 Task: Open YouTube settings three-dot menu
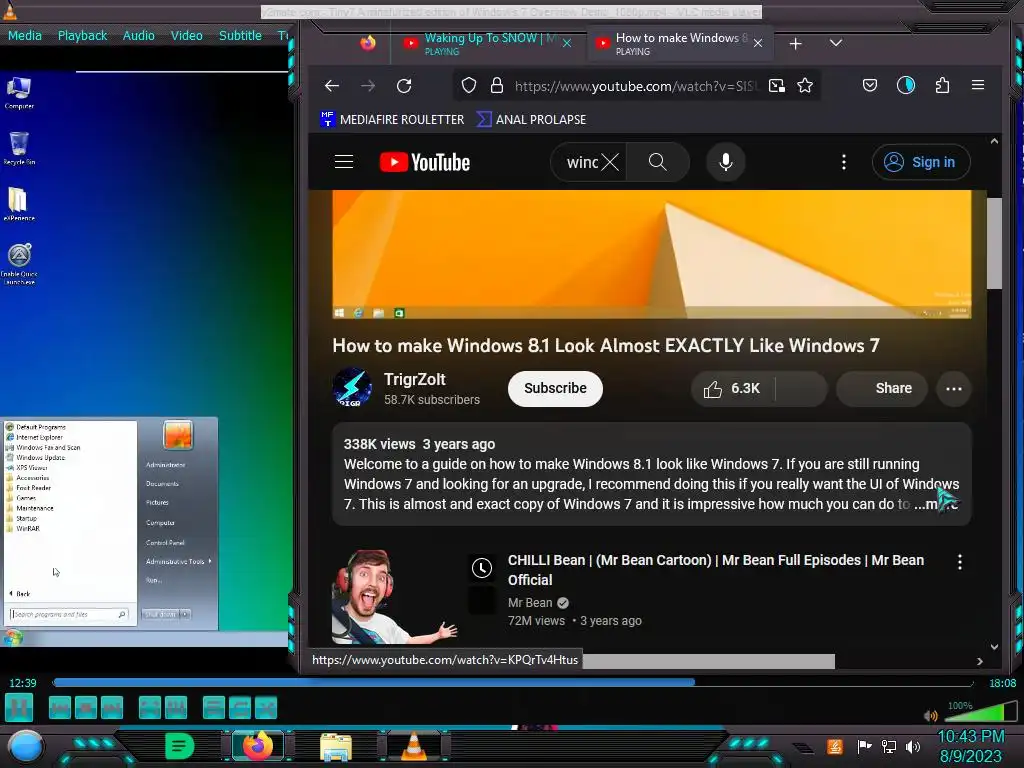[x=844, y=162]
